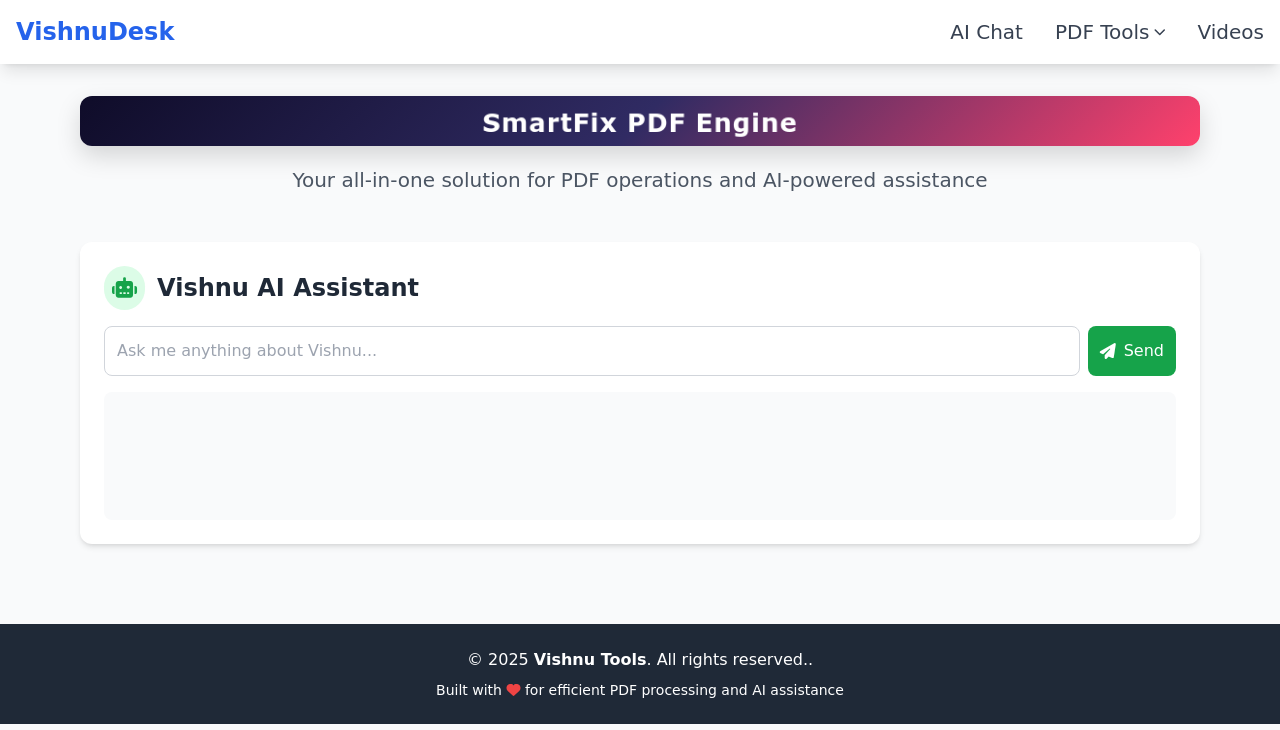Screen dimensions: 1280x730
Task: Click the empty chat response area
Action: [x=639, y=456]
